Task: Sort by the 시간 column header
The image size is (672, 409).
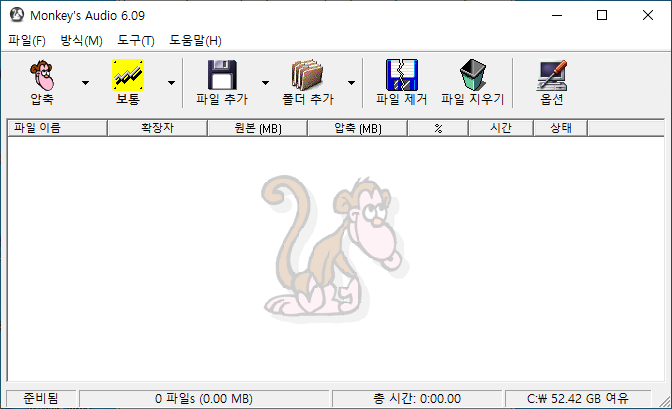Action: point(501,128)
